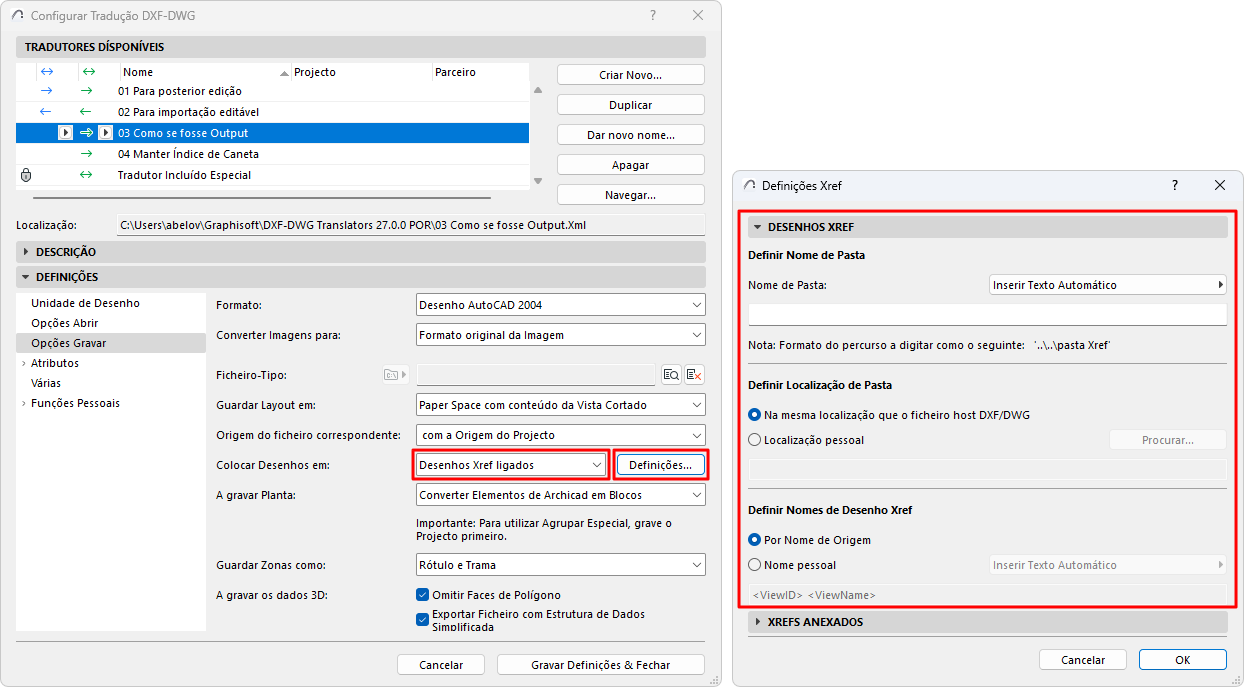This screenshot has height=687, width=1244.
Task: Click the export arrow icon in the 04 Manter Índice de Caneta row
Action: pyautogui.click(x=86, y=154)
